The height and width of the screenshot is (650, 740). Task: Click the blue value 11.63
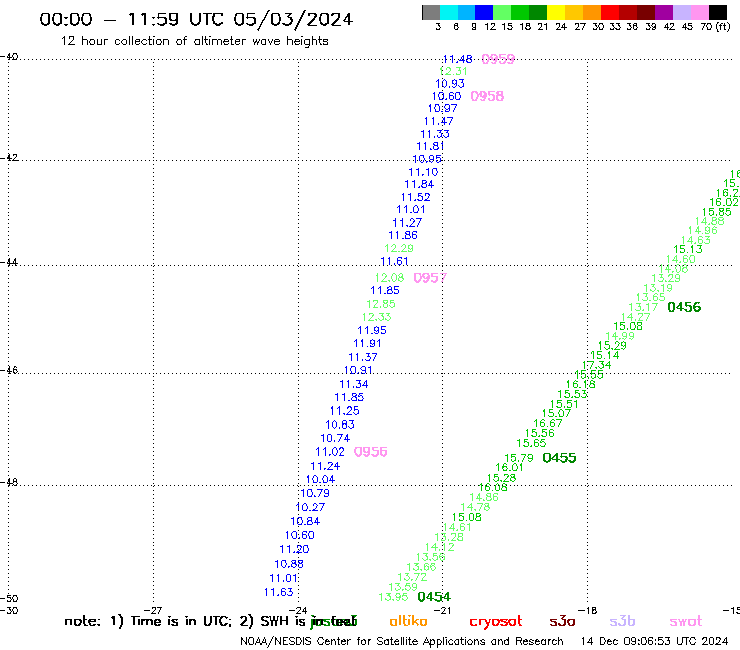coord(278,592)
